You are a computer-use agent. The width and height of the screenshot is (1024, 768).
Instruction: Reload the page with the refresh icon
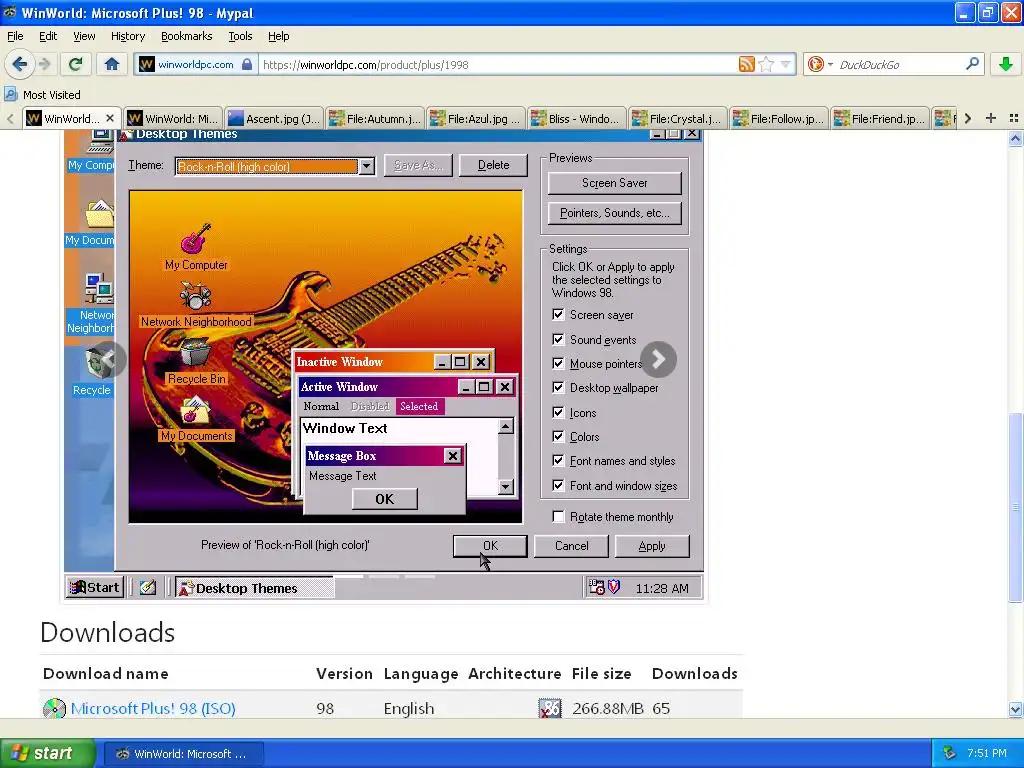[76, 64]
